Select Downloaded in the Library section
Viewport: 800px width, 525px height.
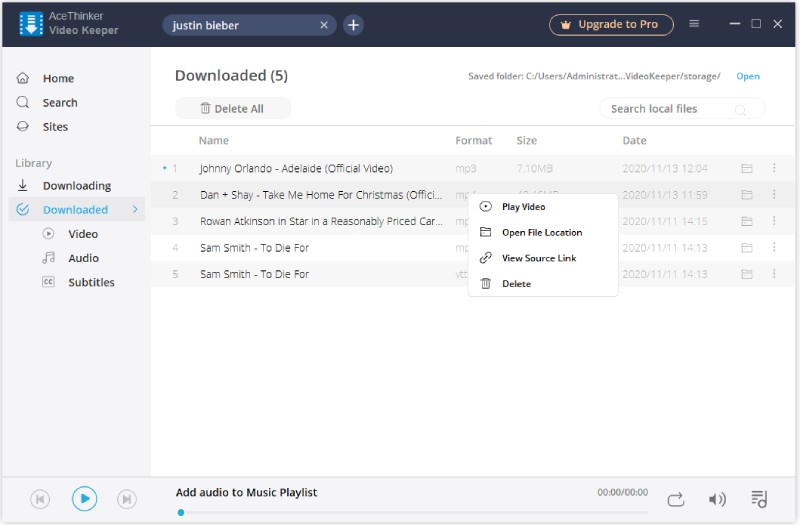(x=75, y=210)
